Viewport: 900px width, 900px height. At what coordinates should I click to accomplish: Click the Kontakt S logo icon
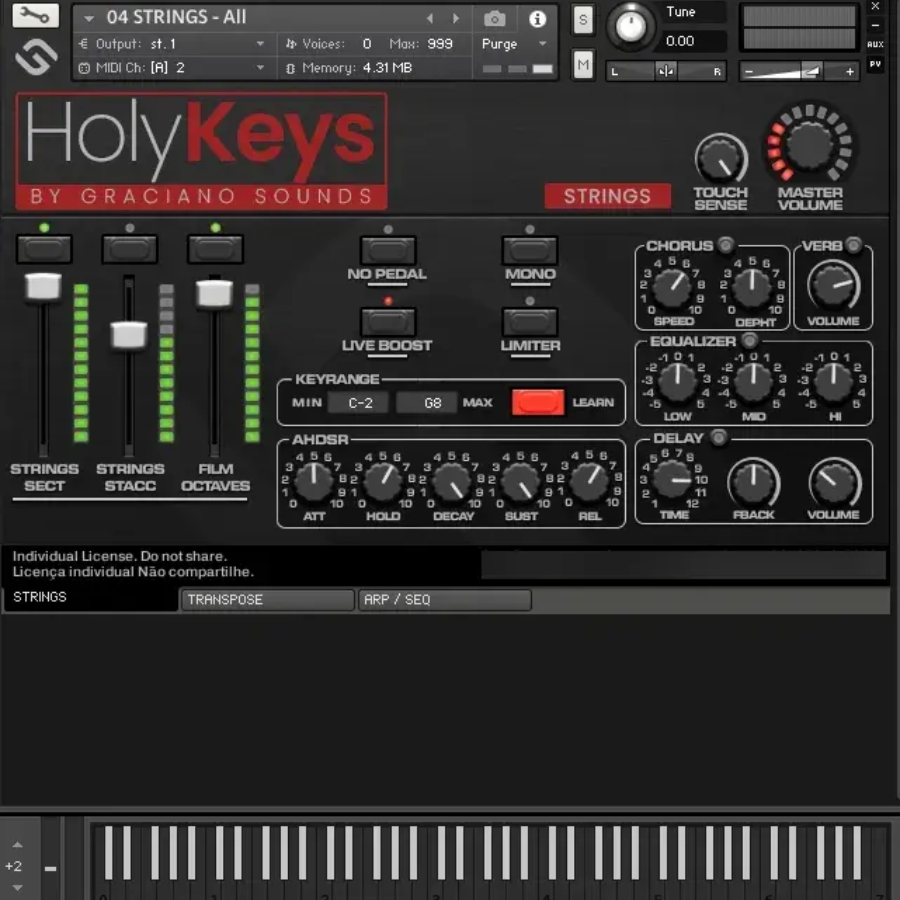pos(36,56)
